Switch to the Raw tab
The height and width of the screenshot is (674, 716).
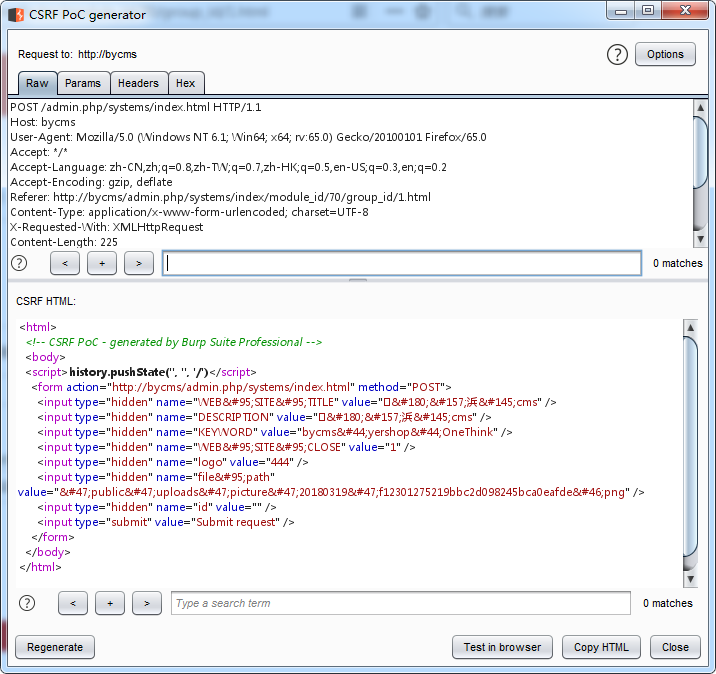pyautogui.click(x=37, y=83)
